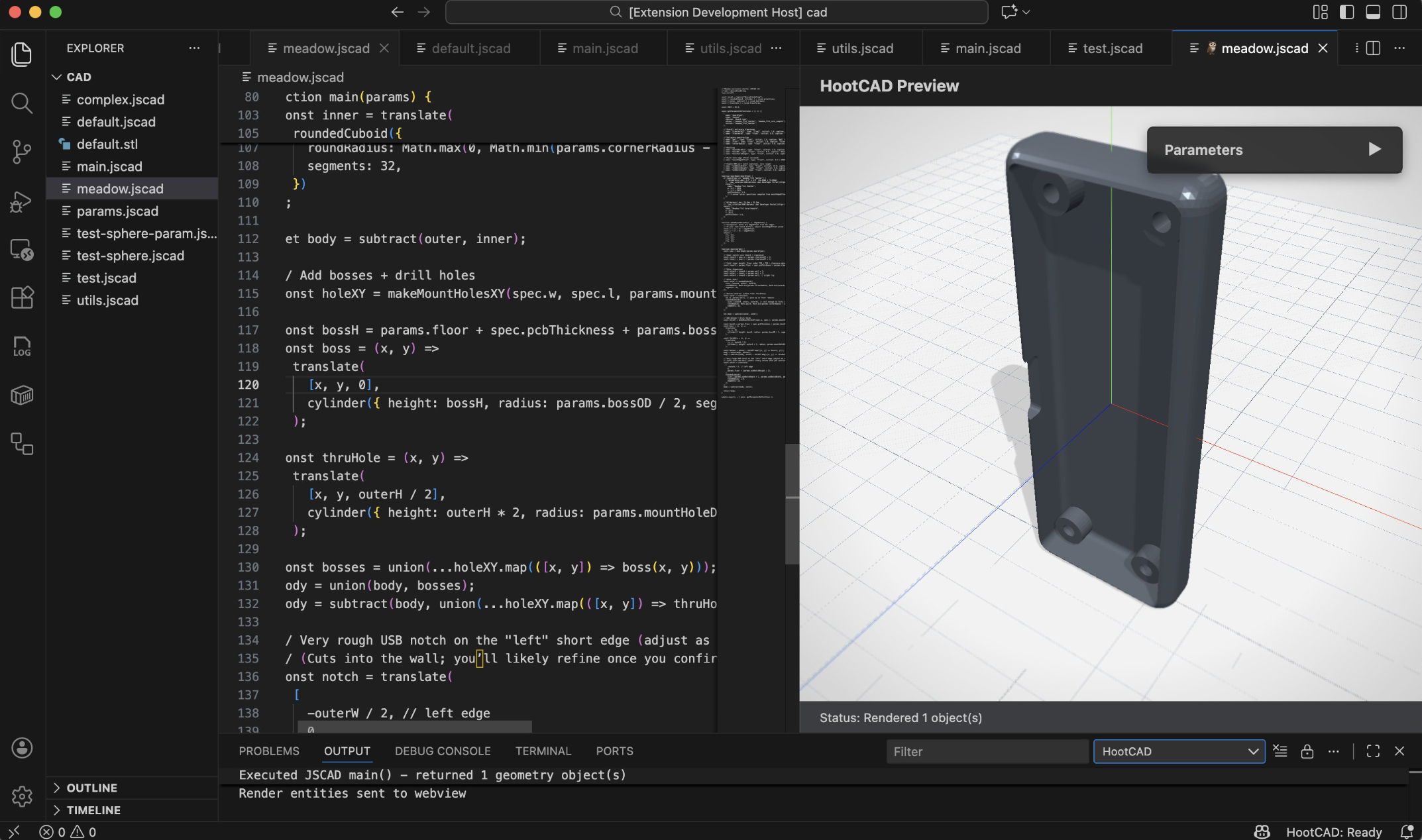The width and height of the screenshot is (1422, 840).
Task: Run the Parameters render with the play button
Action: pyautogui.click(x=1374, y=150)
